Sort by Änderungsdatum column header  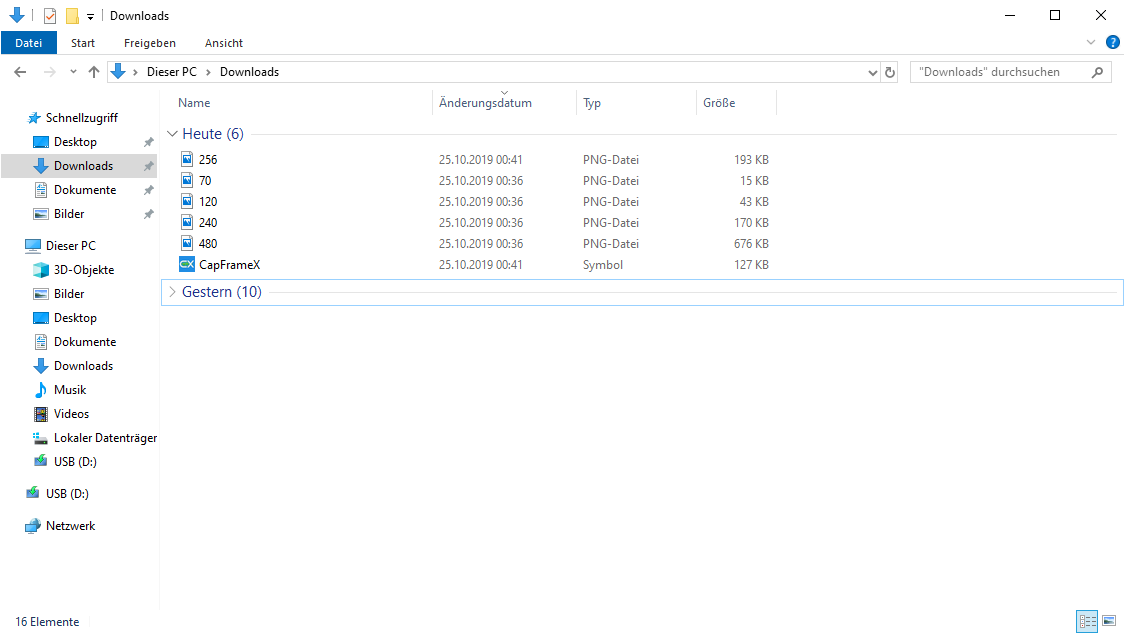coord(485,103)
